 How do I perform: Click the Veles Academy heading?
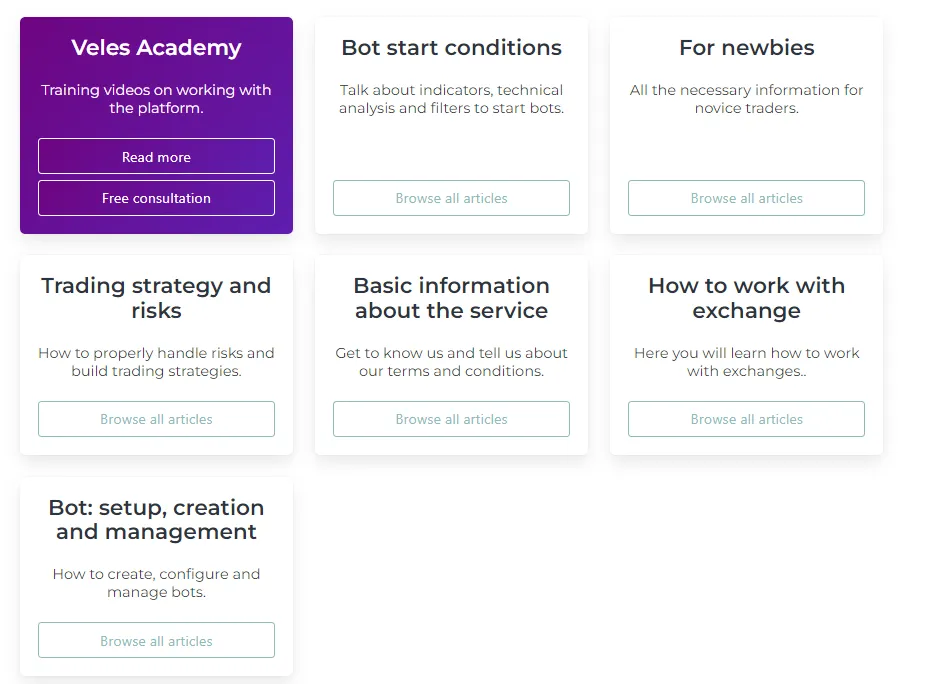(156, 48)
